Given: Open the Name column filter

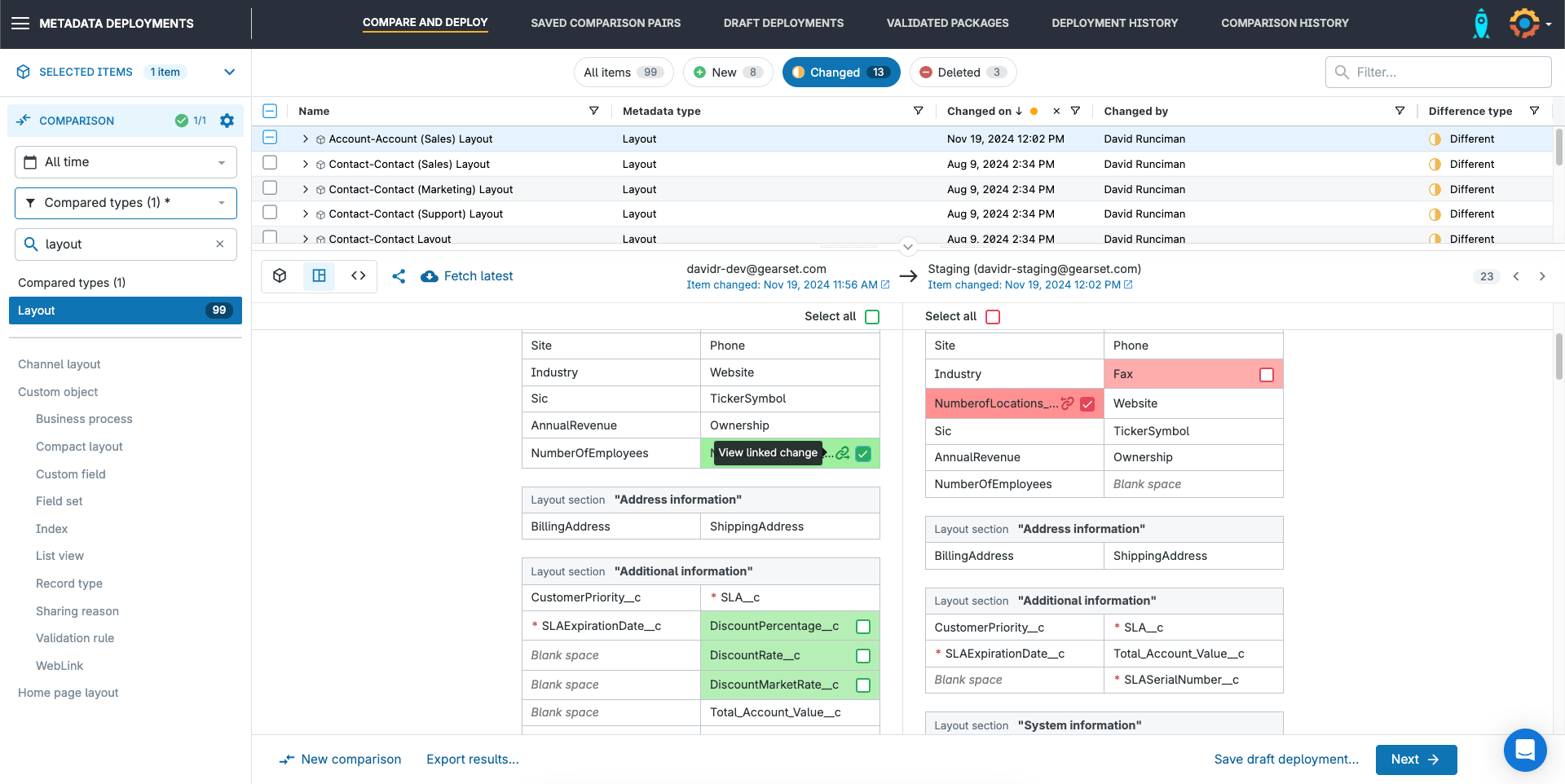Looking at the screenshot, I should coord(593,111).
